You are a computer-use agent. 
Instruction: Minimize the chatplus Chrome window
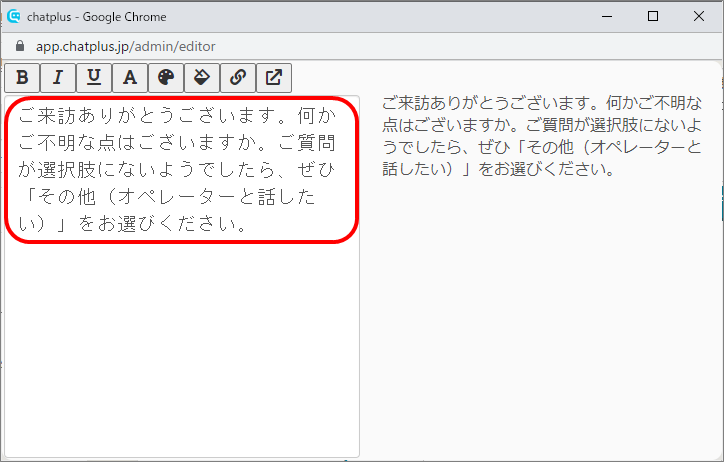pyautogui.click(x=607, y=17)
